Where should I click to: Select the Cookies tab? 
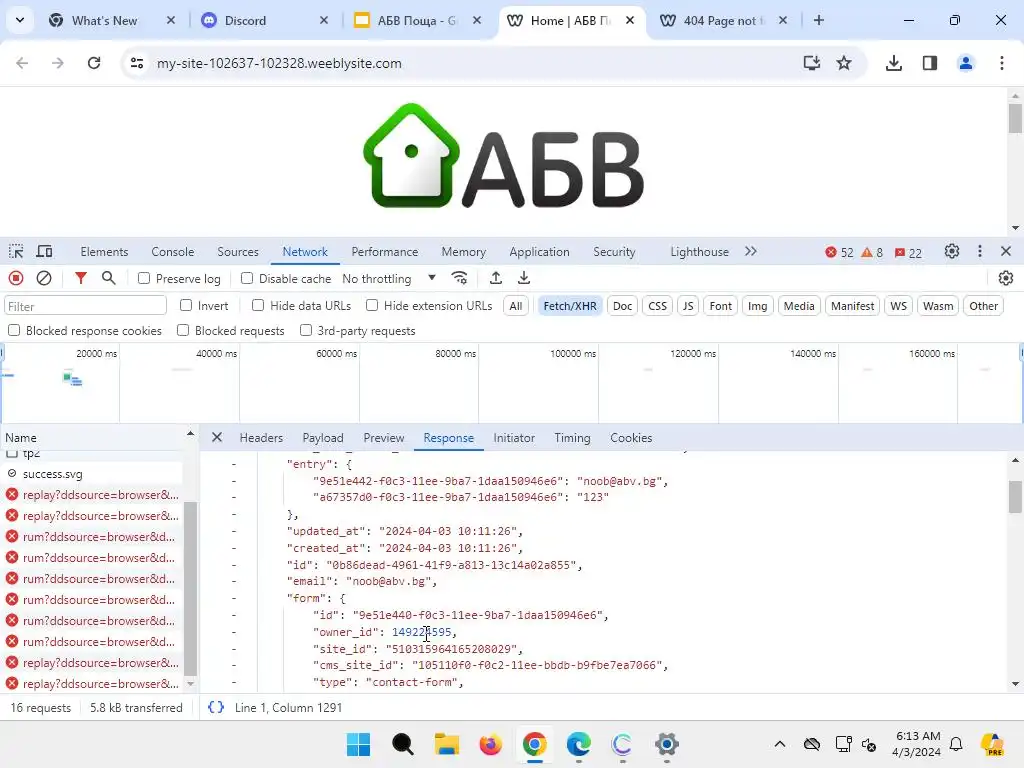pos(631,438)
